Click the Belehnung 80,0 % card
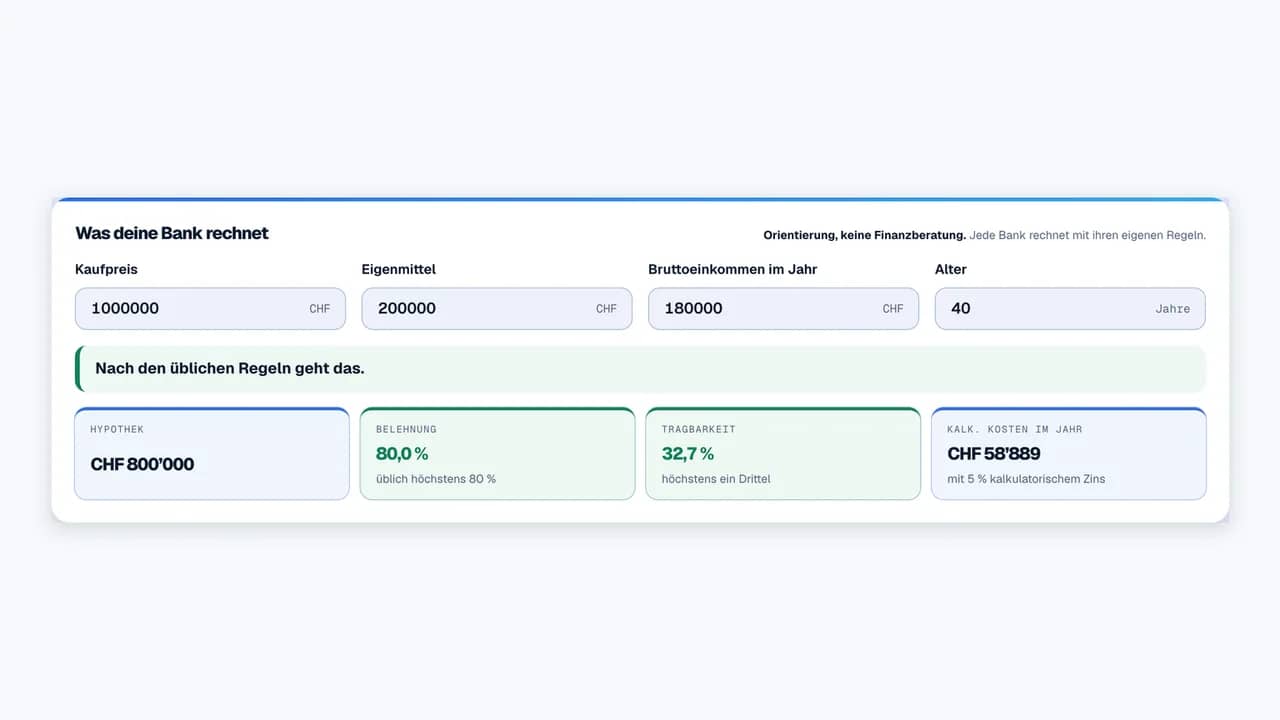 [497, 454]
